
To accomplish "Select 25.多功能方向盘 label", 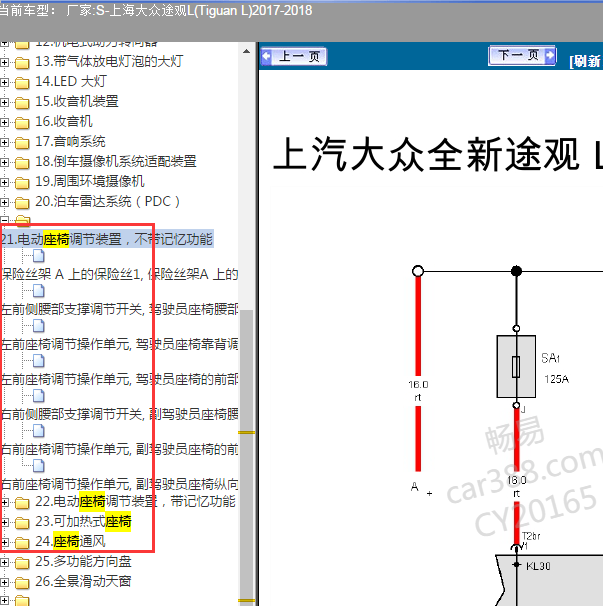I will [x=83, y=562].
